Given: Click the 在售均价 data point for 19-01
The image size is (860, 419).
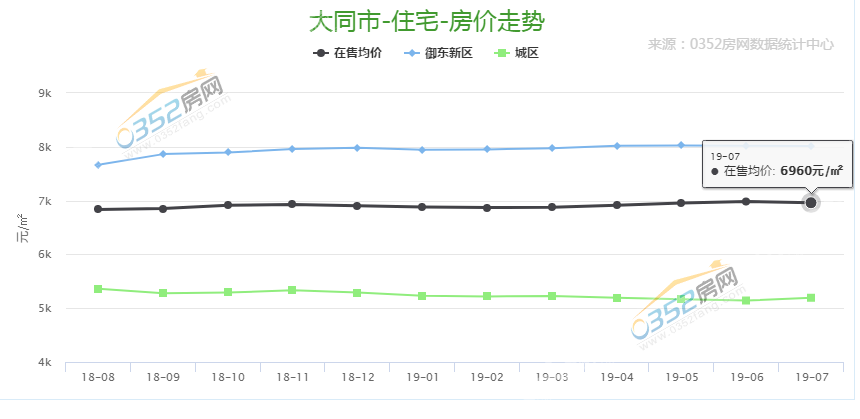Looking at the screenshot, I should [422, 207].
